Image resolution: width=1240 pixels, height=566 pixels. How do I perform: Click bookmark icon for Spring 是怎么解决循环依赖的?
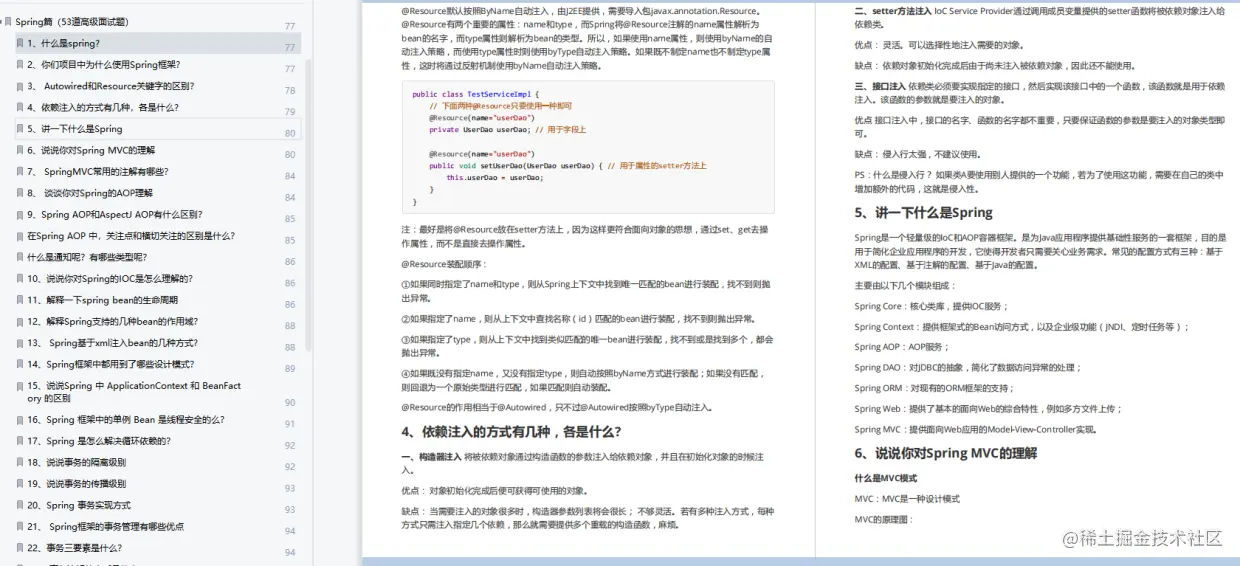tap(19, 441)
